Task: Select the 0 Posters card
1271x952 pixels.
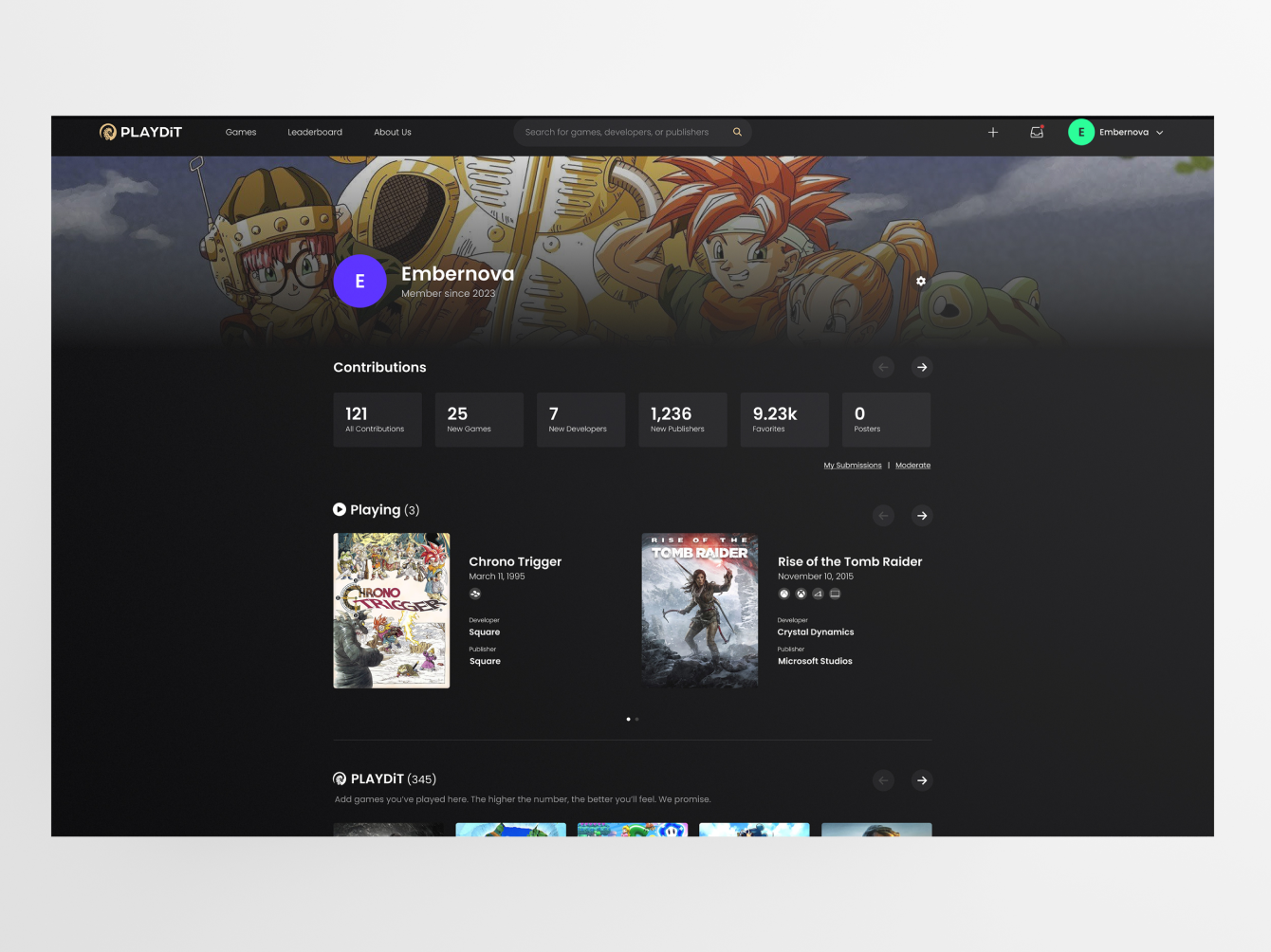Action: pyautogui.click(x=886, y=419)
